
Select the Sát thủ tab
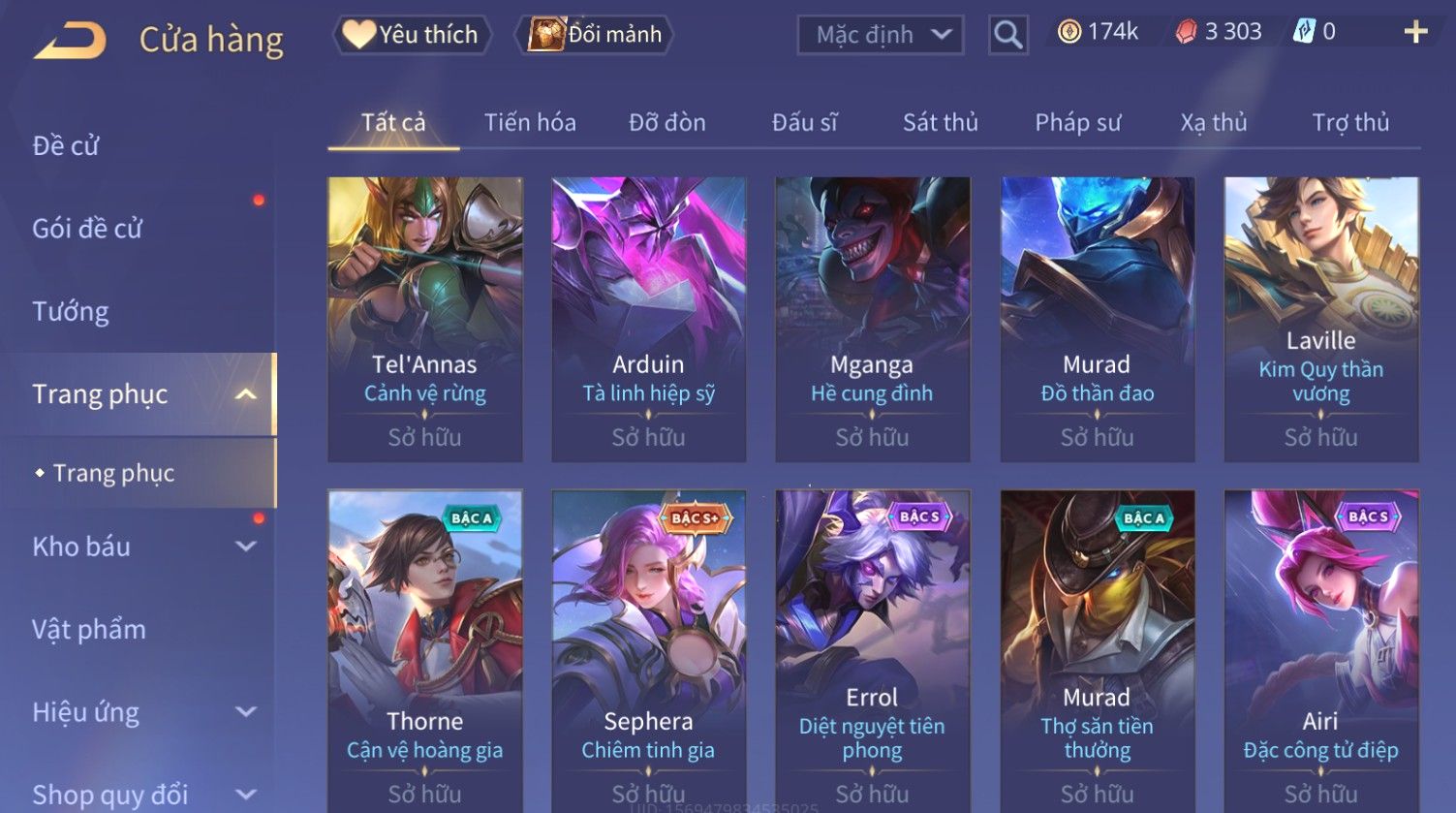940,122
